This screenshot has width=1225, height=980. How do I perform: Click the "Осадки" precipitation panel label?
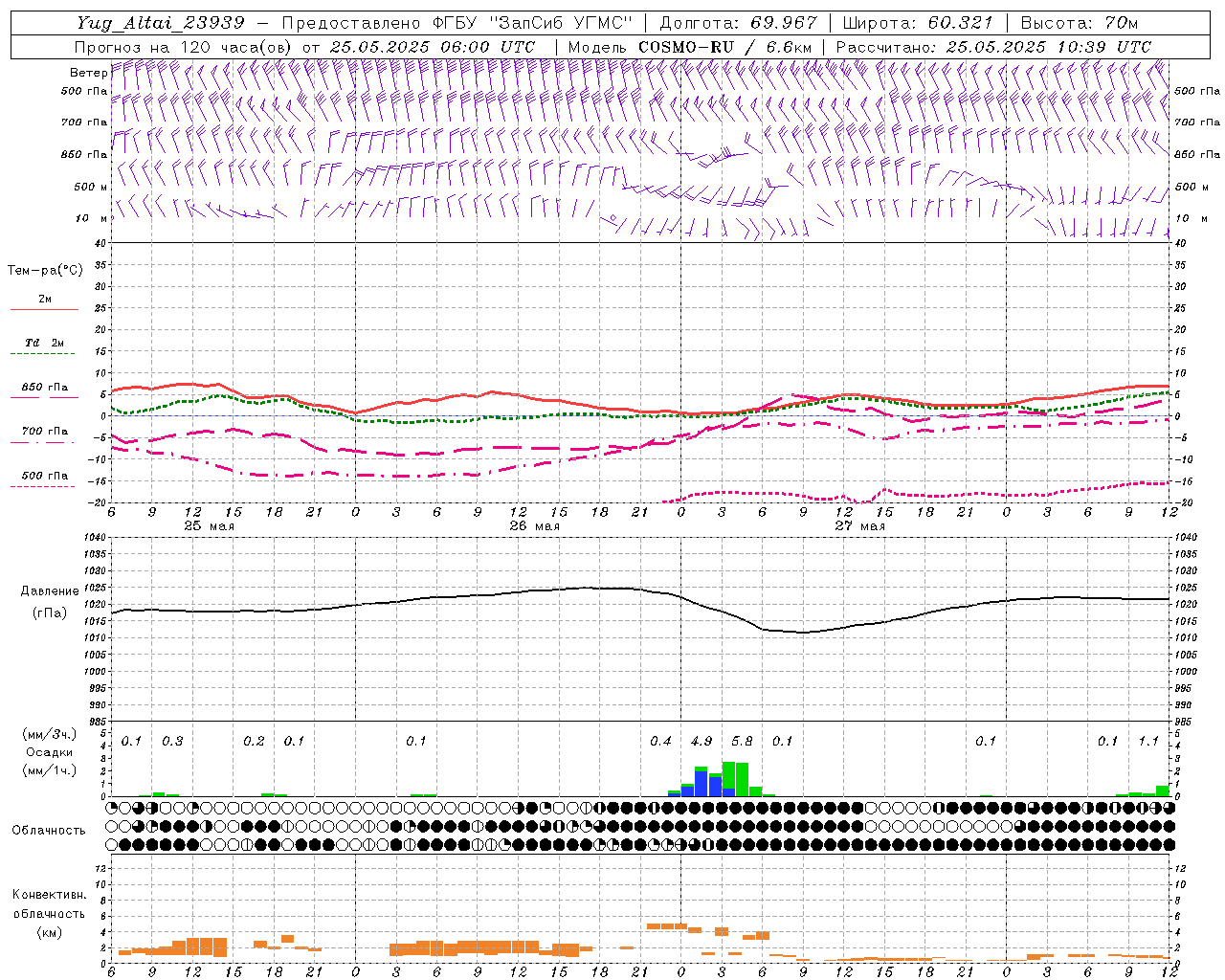[50, 752]
